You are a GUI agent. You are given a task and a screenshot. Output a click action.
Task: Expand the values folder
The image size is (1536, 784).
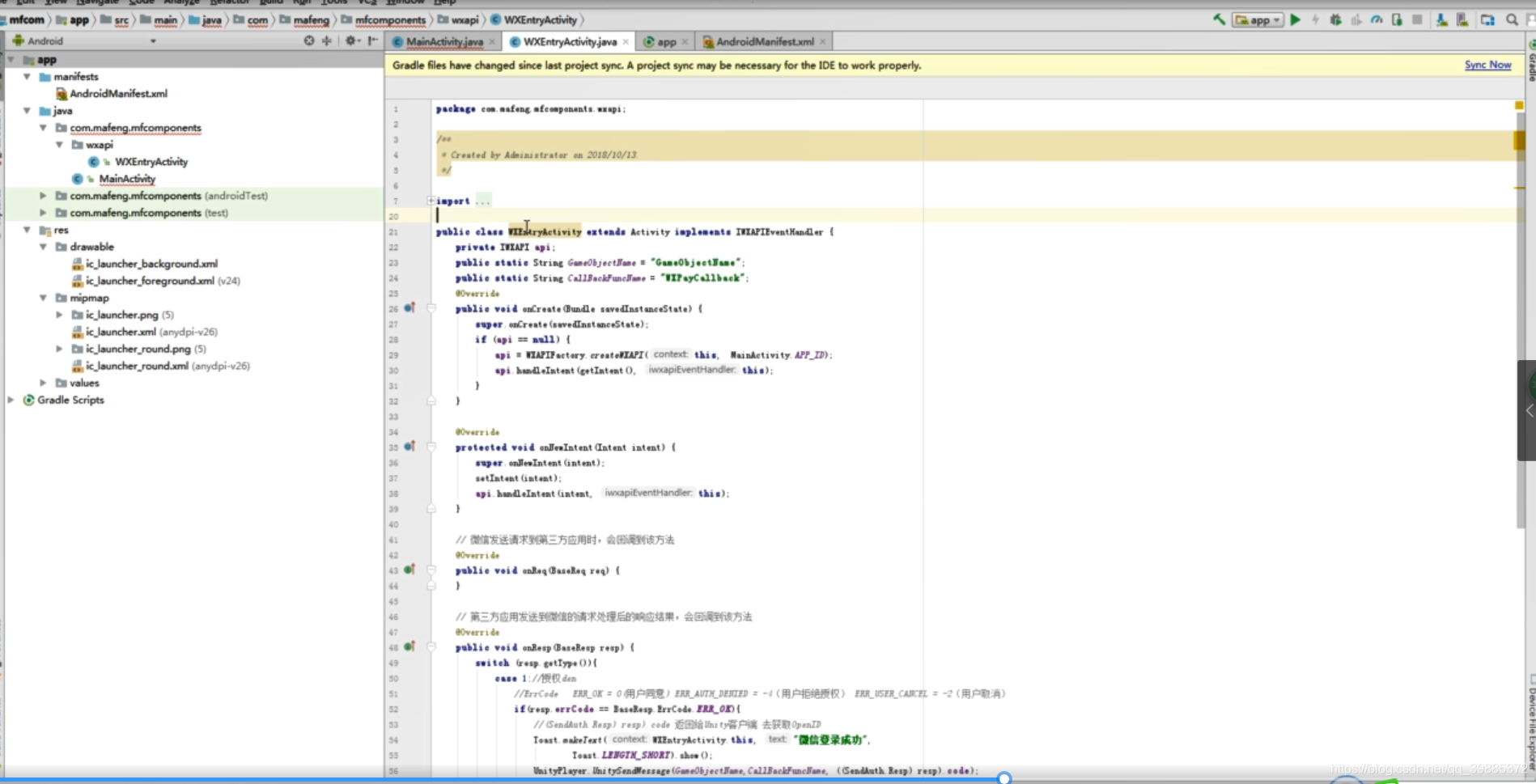(44, 383)
